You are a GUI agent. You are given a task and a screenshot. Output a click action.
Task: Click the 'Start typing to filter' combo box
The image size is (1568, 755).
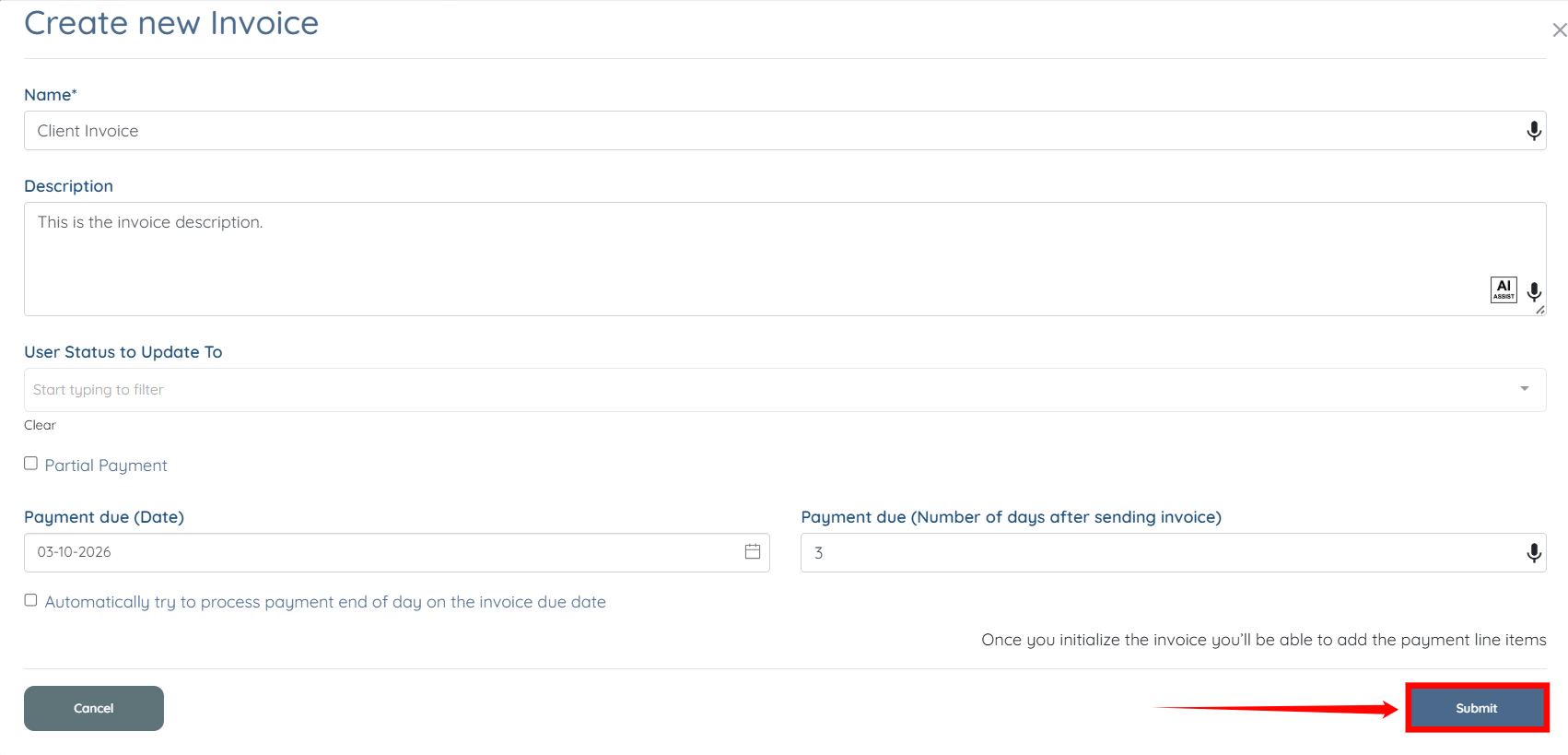tap(737, 390)
